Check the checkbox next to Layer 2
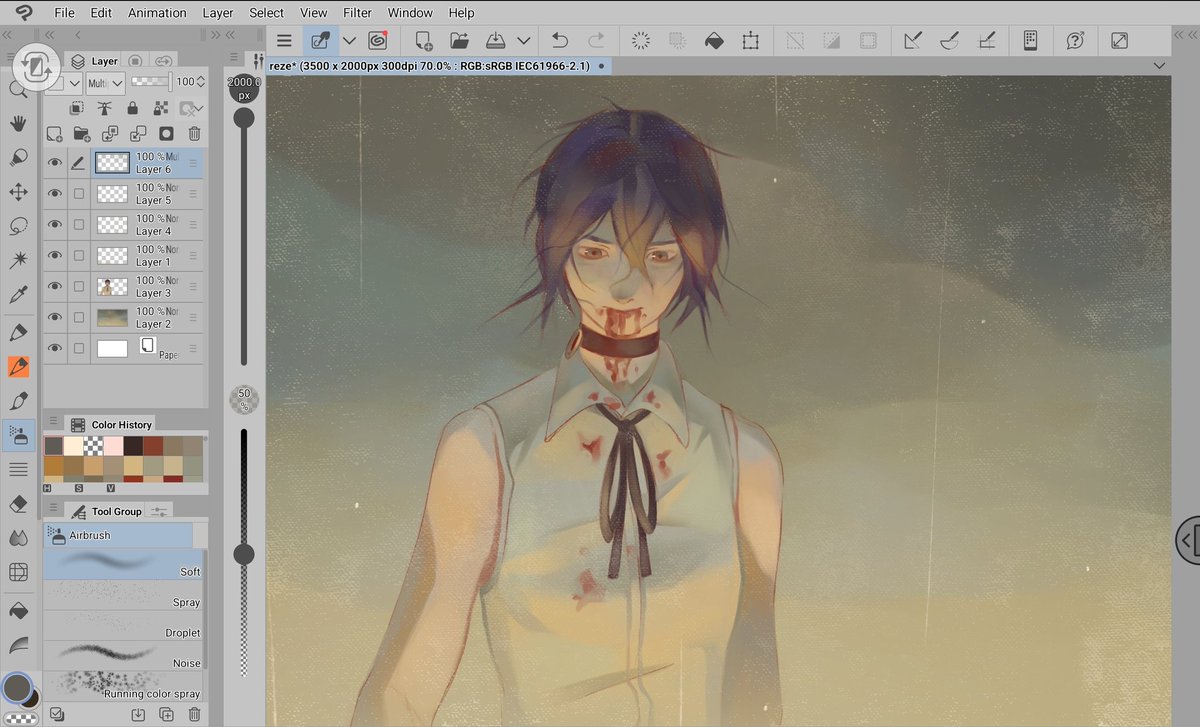Viewport: 1200px width, 727px height. tap(79, 318)
